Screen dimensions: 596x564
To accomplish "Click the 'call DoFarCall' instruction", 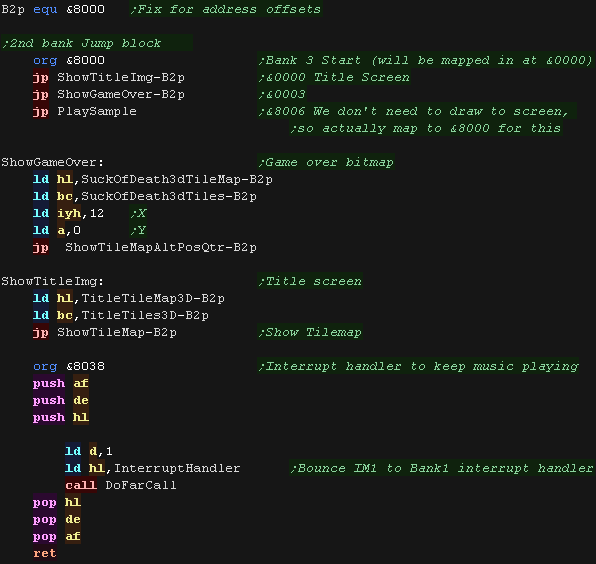I will (x=121, y=485).
